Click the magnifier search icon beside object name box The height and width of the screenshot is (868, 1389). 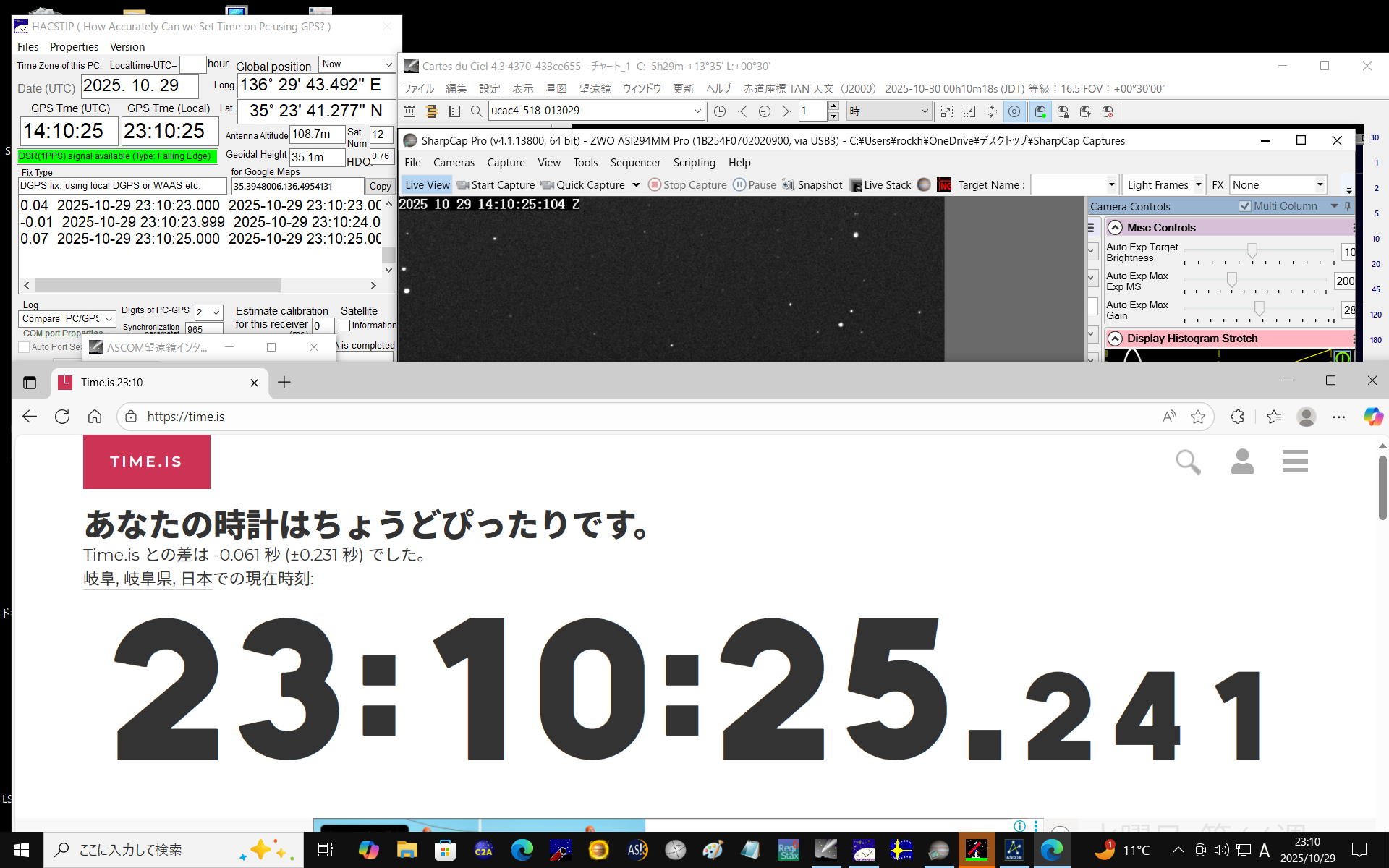click(476, 111)
